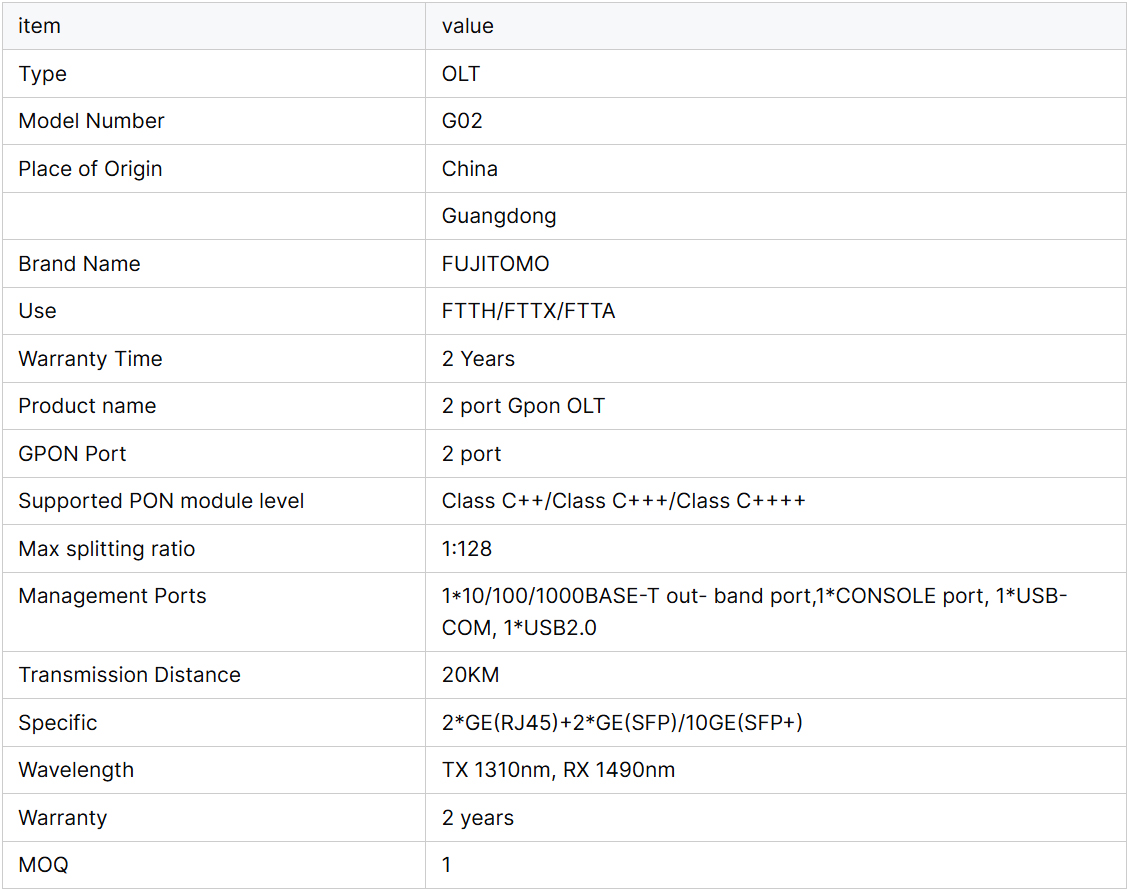Screen dimensions: 1129x890
Task: Click the '2 years' warranty value
Action: (478, 818)
